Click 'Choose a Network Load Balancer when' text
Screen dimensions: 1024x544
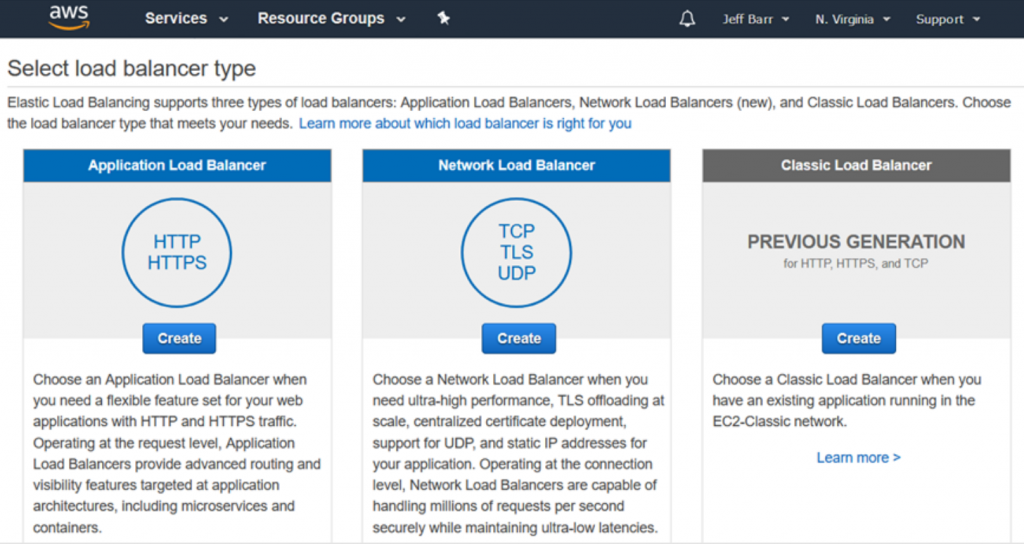pos(510,379)
